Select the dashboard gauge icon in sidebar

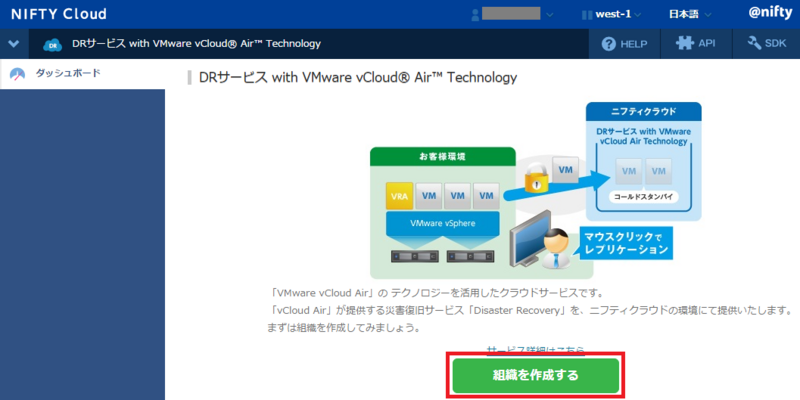[x=17, y=74]
